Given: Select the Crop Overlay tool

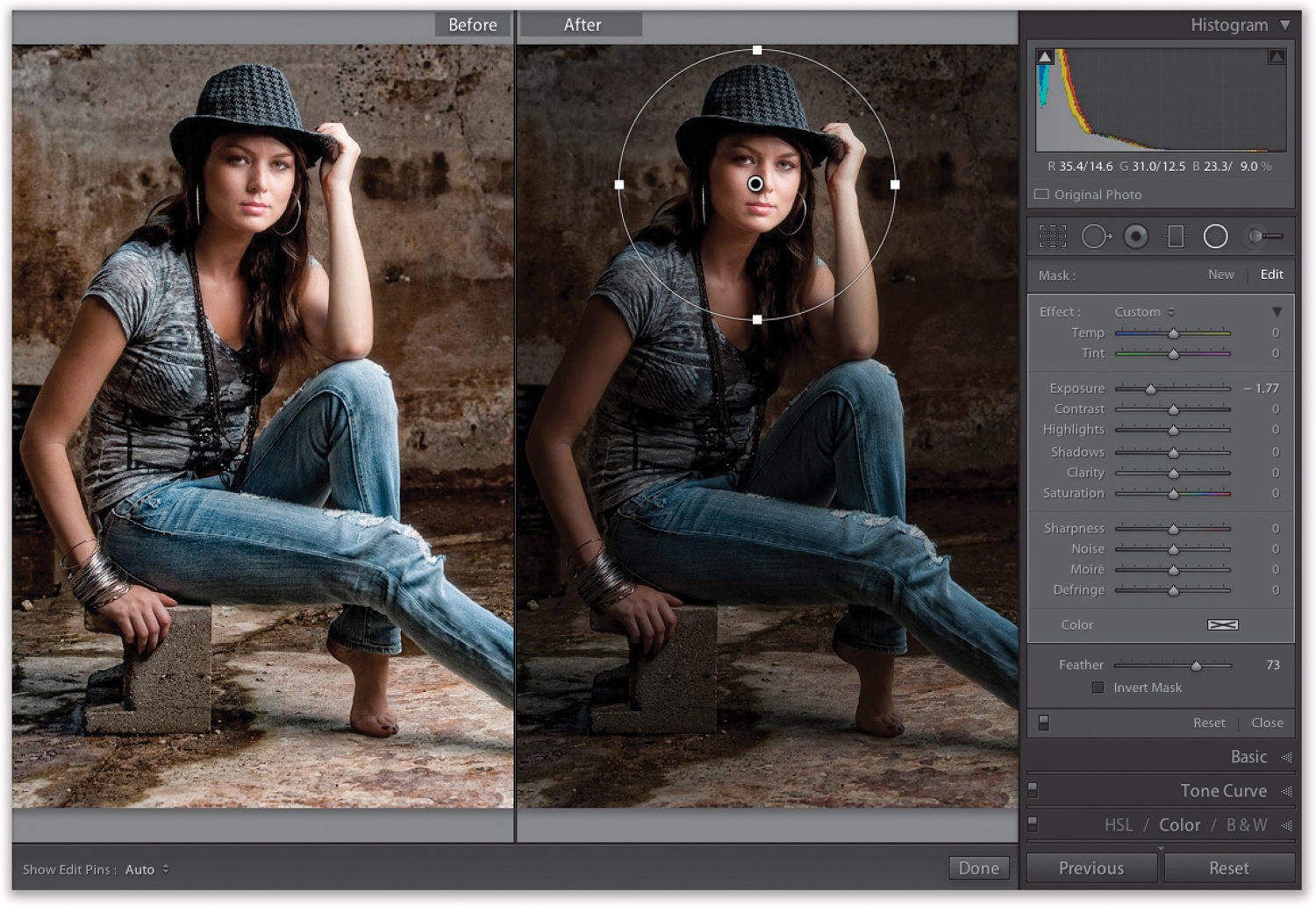Looking at the screenshot, I should [x=1053, y=236].
